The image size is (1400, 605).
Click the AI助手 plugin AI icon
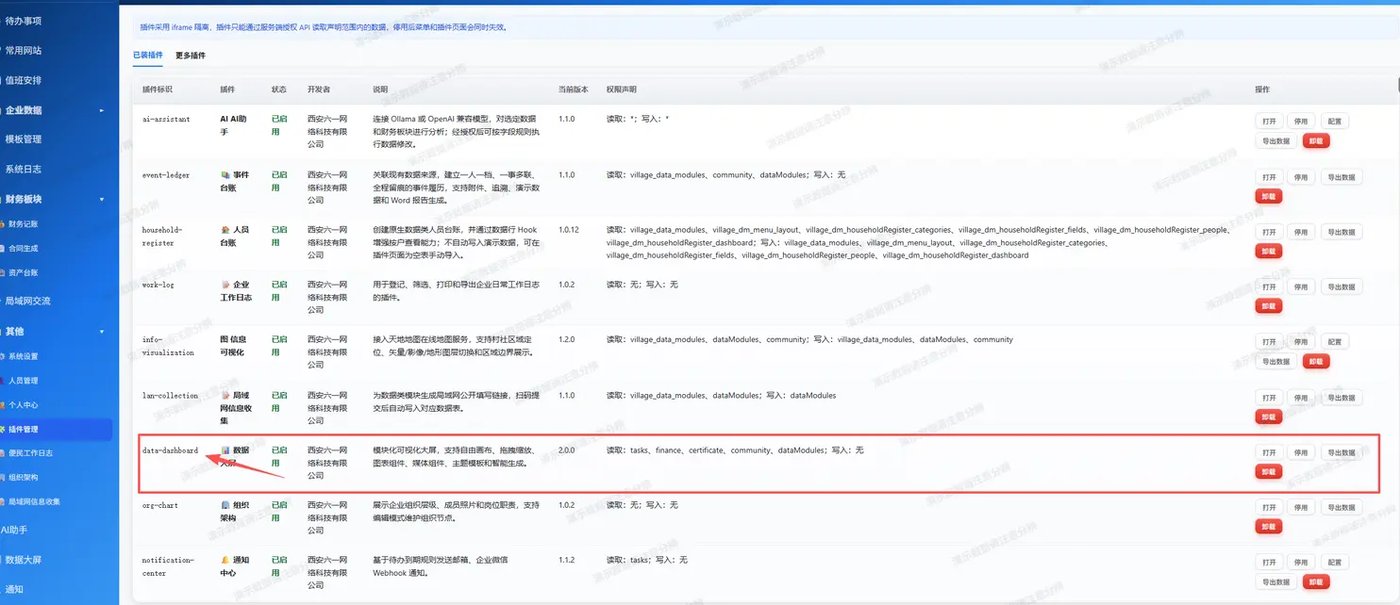click(225, 119)
